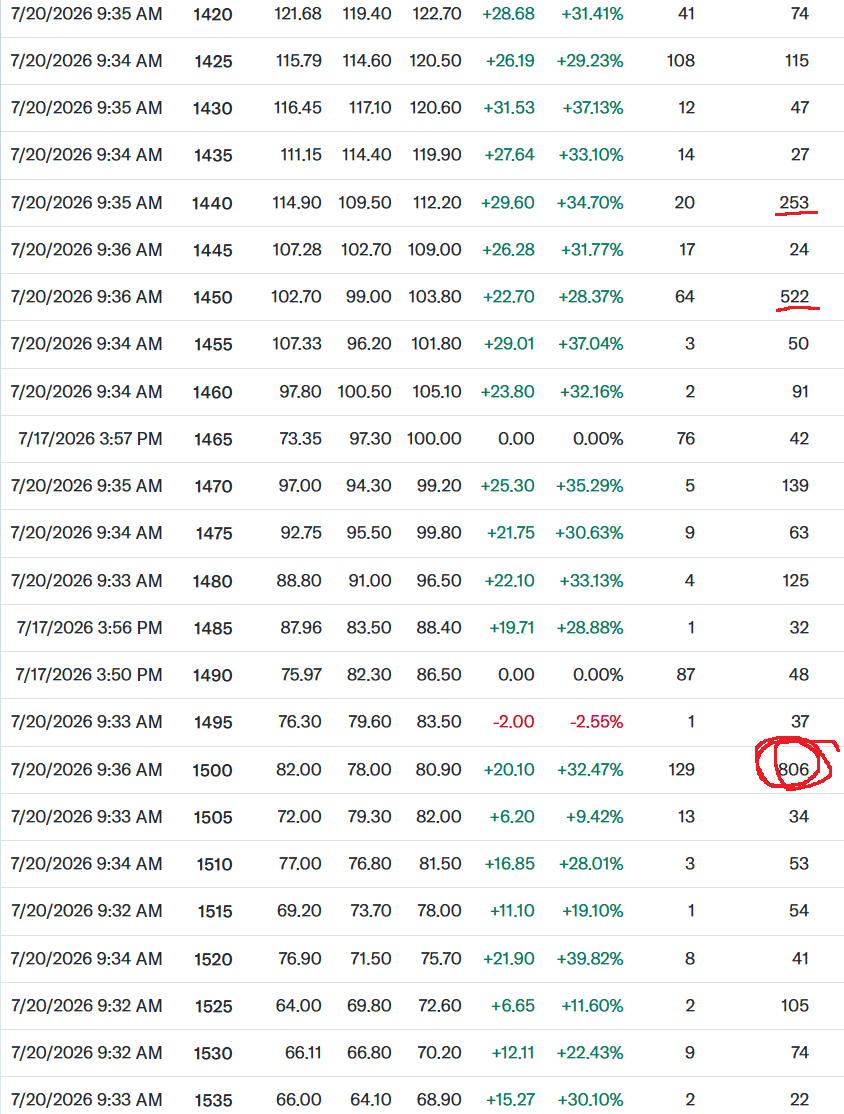Click the ask price 68.90
Image resolution: width=844 pixels, height=1114 pixels.
click(x=439, y=1100)
